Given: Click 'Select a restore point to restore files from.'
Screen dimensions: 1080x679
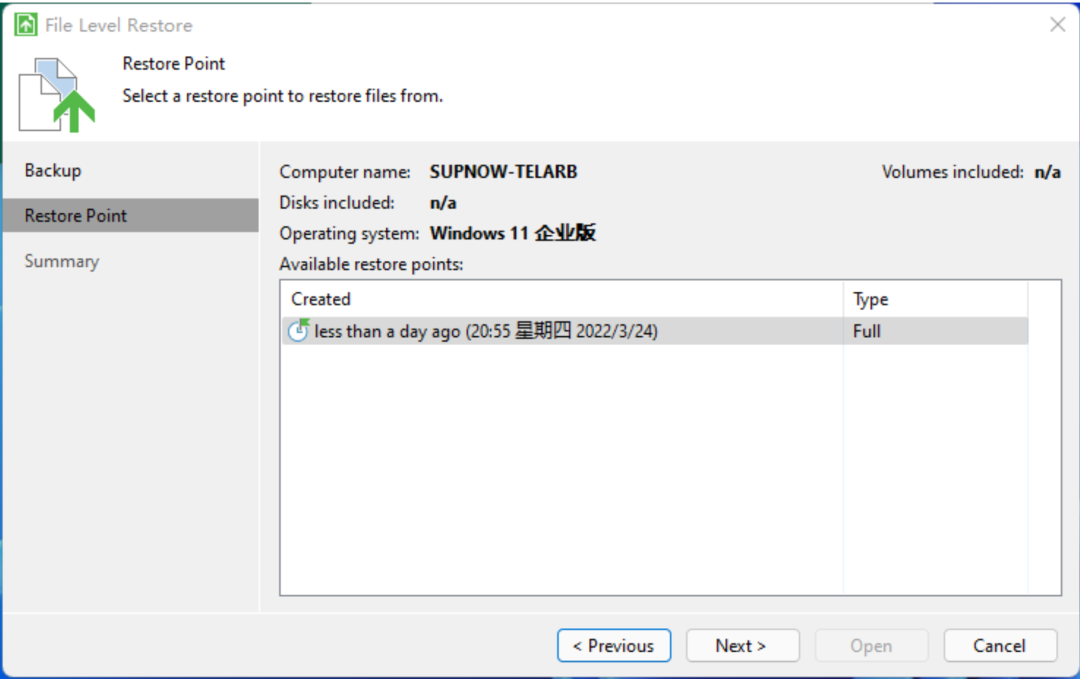Looking at the screenshot, I should tap(282, 96).
